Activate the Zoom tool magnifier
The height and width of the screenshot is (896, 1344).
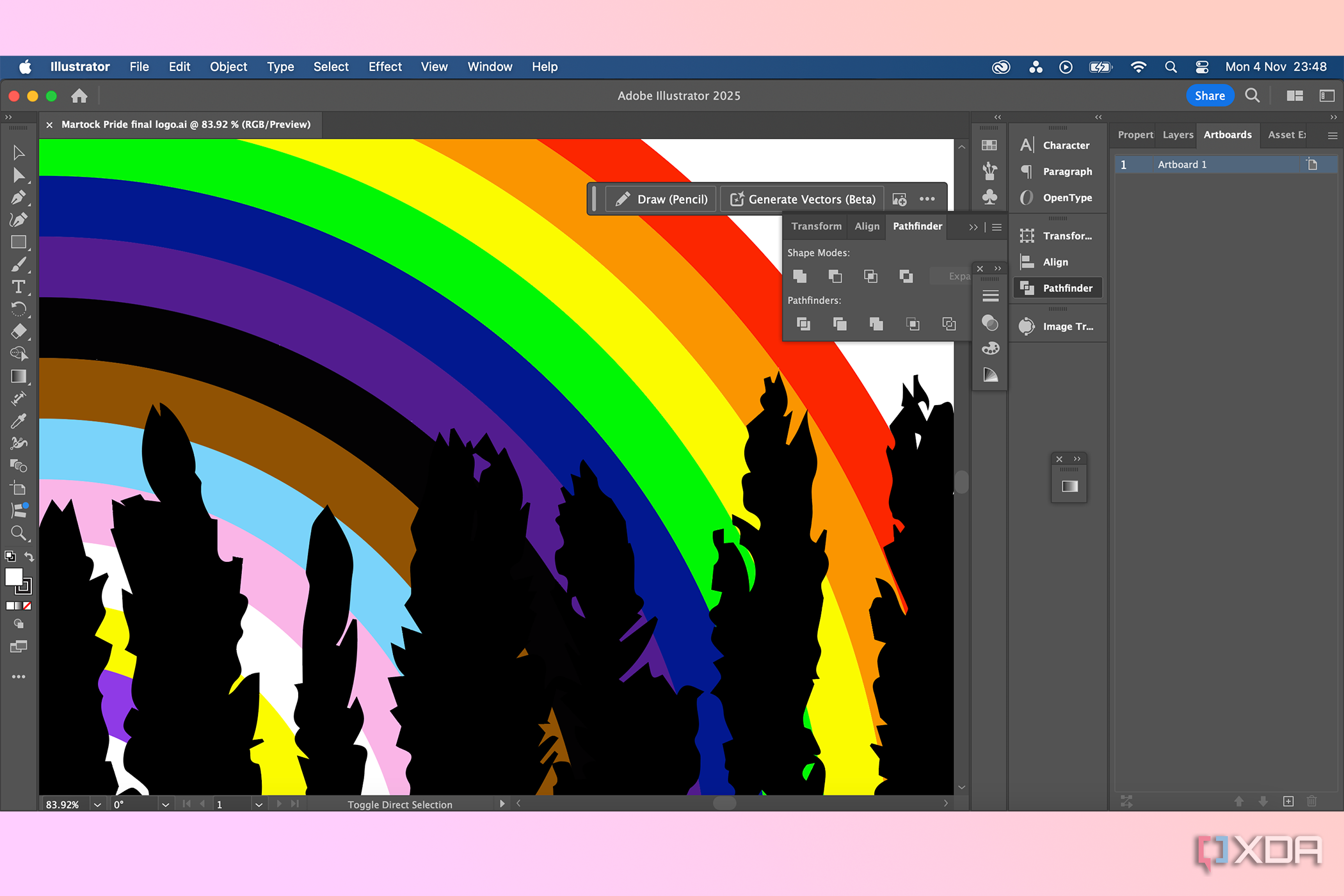(19, 532)
